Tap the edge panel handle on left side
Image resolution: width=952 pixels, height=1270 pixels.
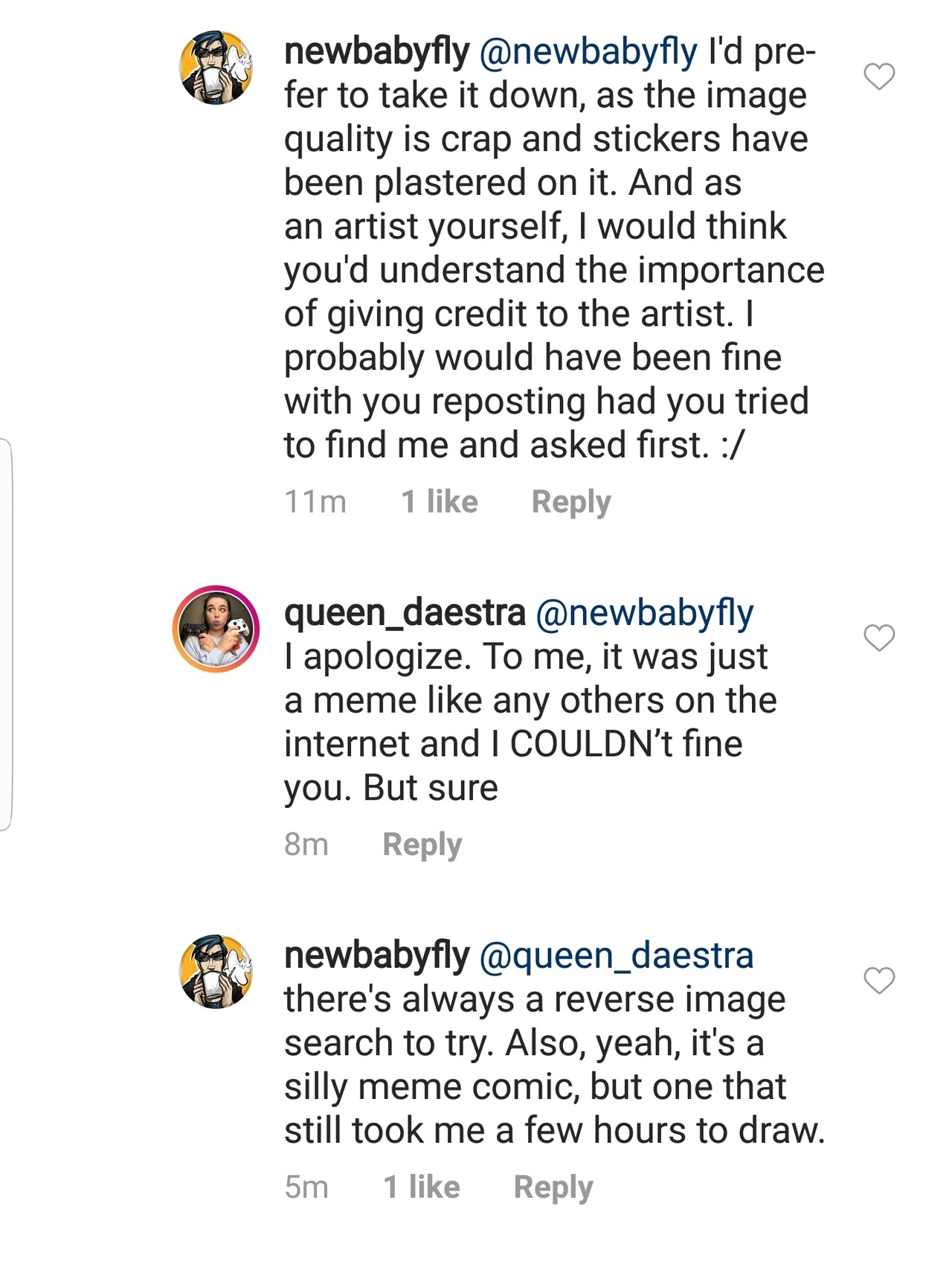[6, 635]
